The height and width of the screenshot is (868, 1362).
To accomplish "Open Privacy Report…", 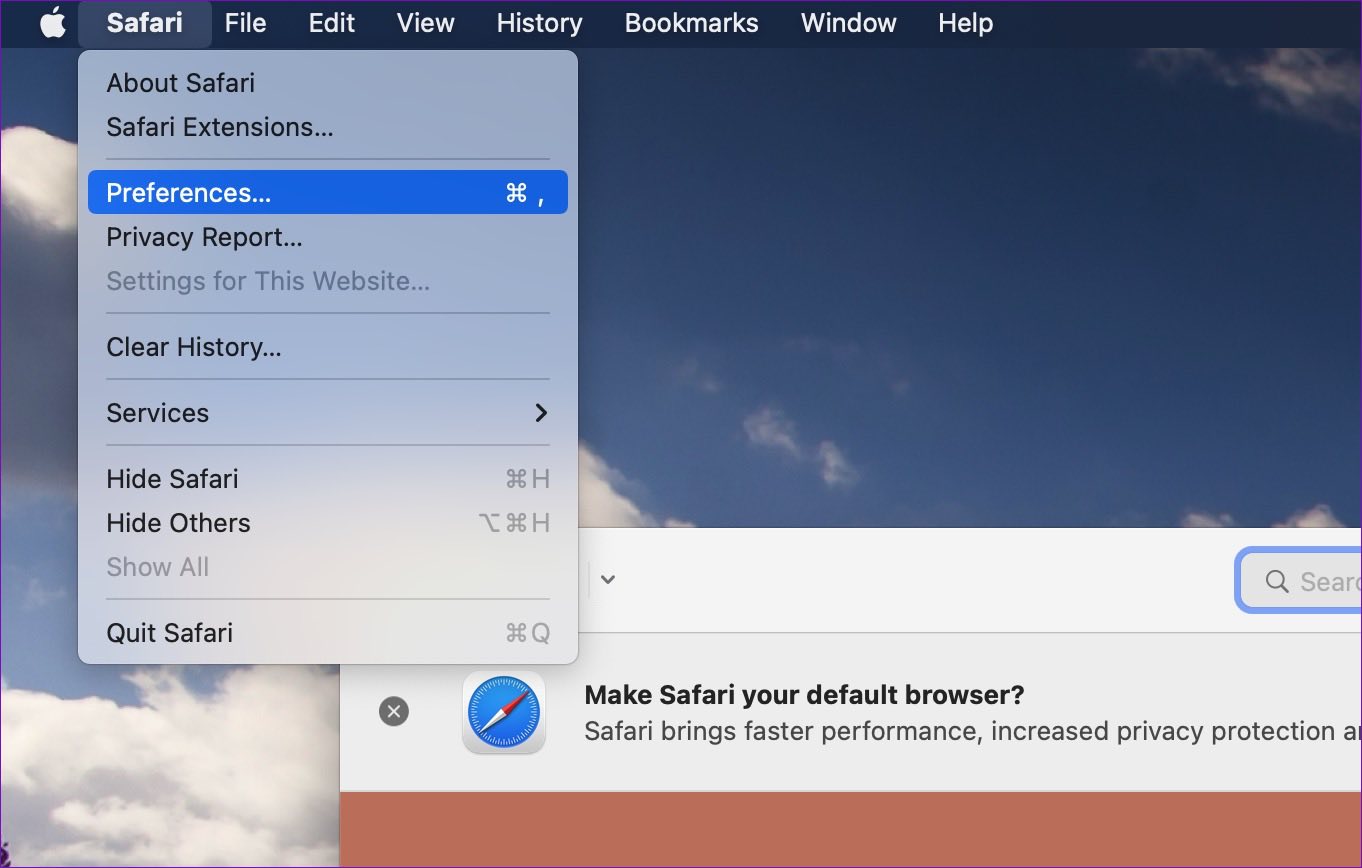I will coord(328,237).
